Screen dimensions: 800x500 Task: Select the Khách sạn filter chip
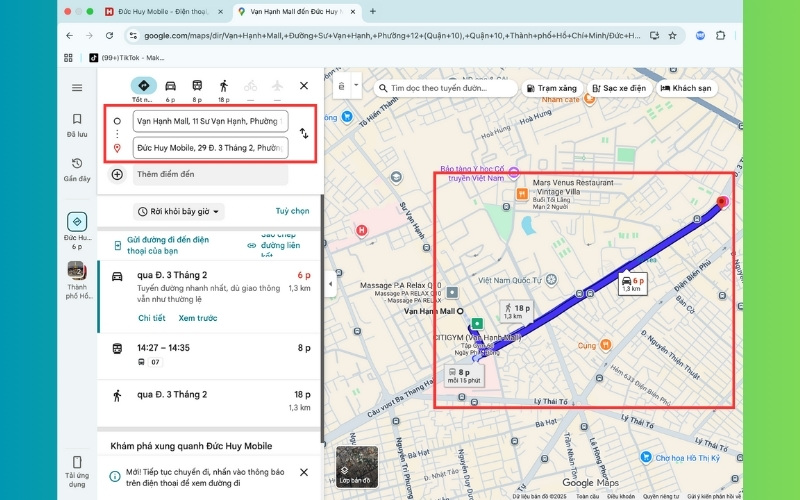click(x=686, y=88)
